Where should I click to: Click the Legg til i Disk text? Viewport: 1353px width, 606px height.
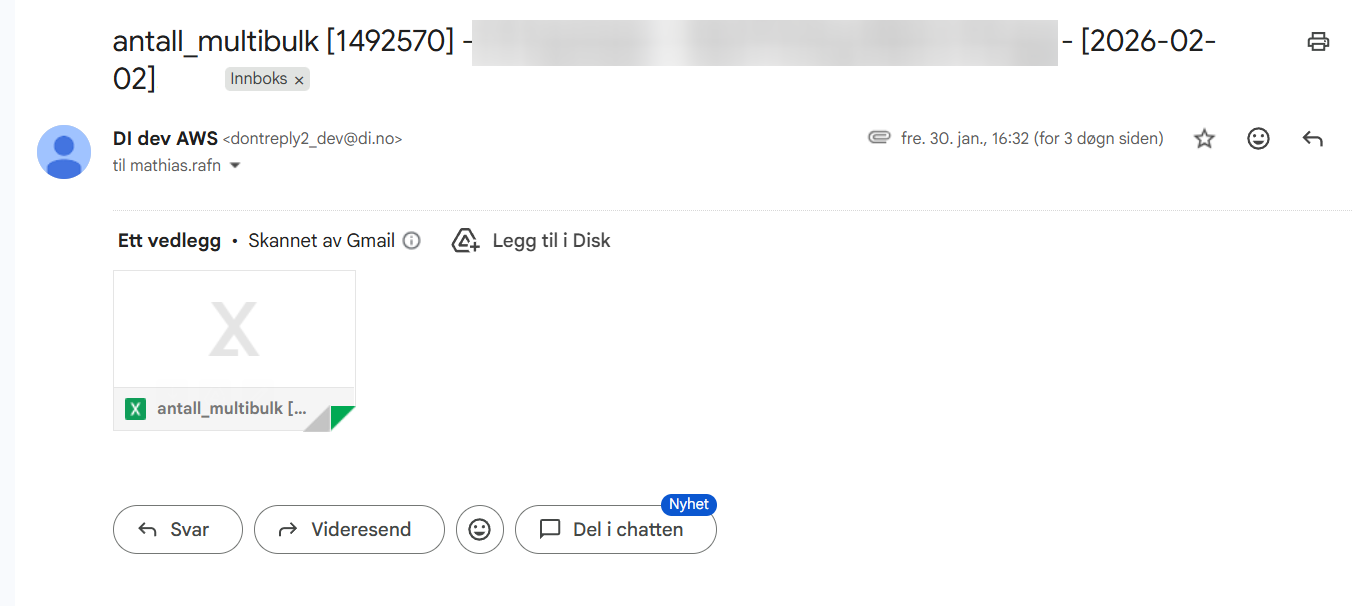pyautogui.click(x=551, y=241)
